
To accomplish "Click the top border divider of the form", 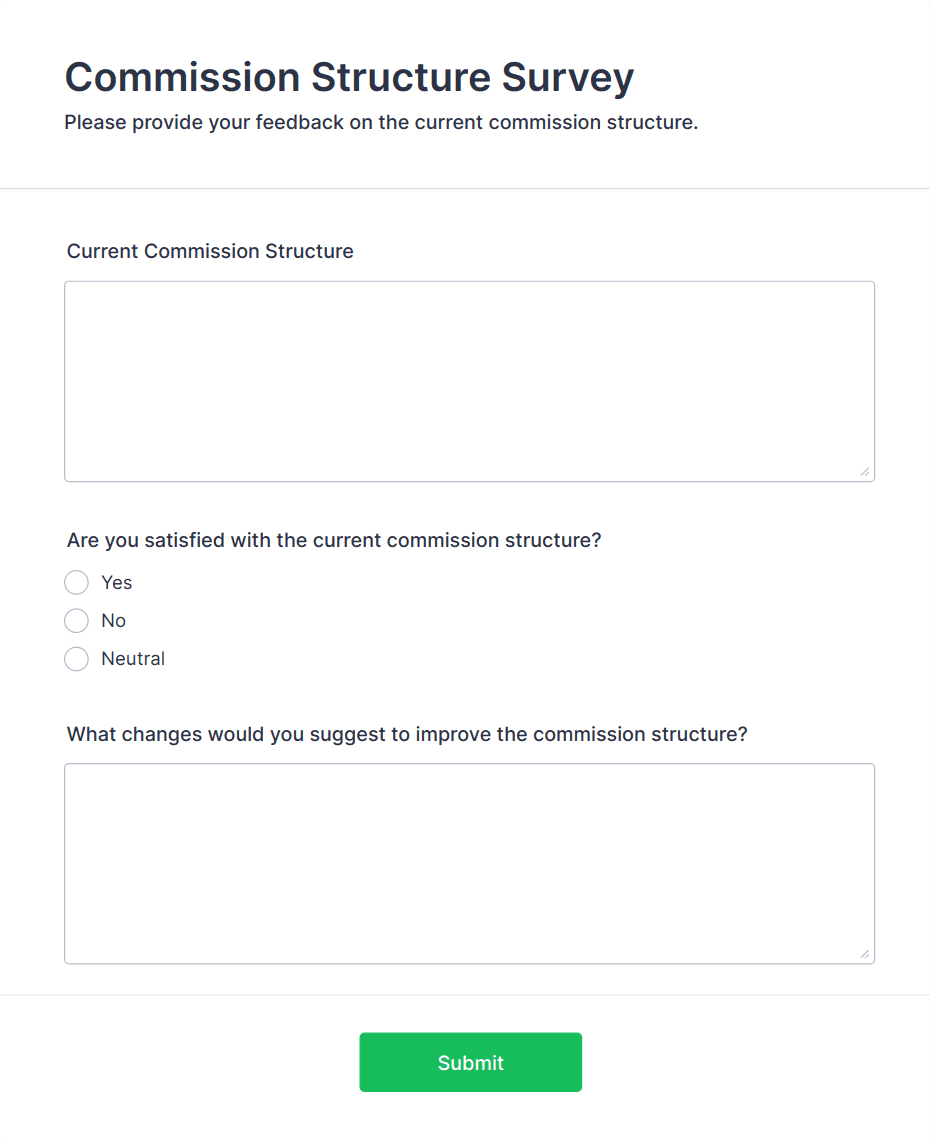I will (x=465, y=186).
